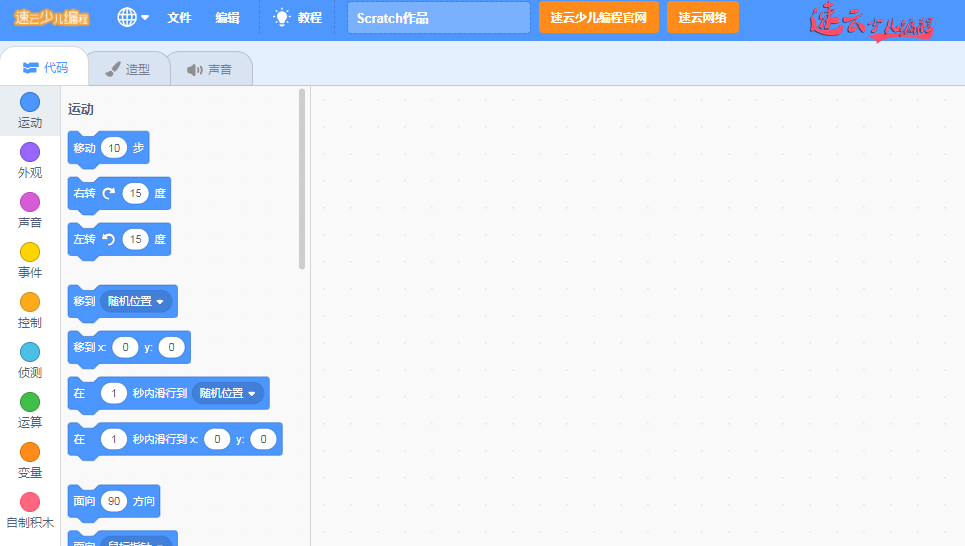965x546 pixels.
Task: Select the 声音 (Sound) category circle
Action: tap(30, 202)
